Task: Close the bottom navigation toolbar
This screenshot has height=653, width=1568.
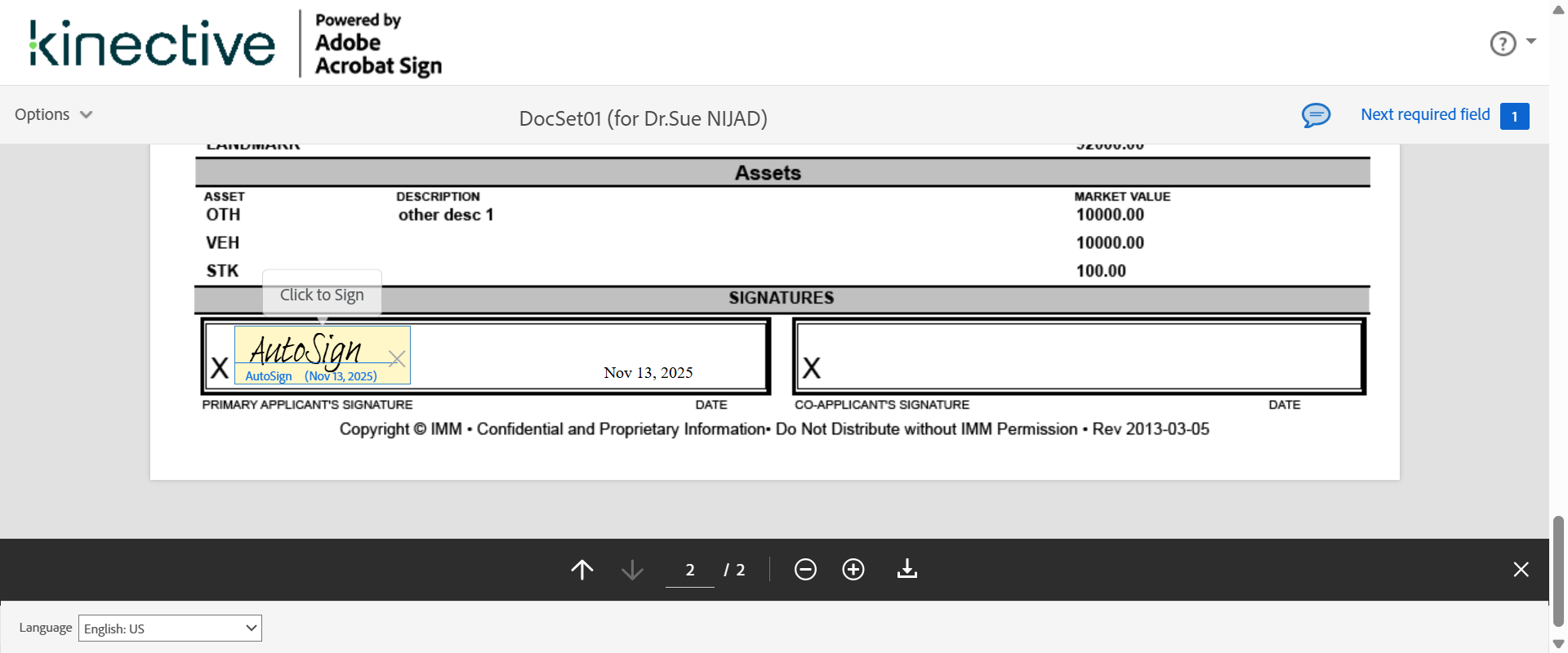Action: click(1521, 569)
